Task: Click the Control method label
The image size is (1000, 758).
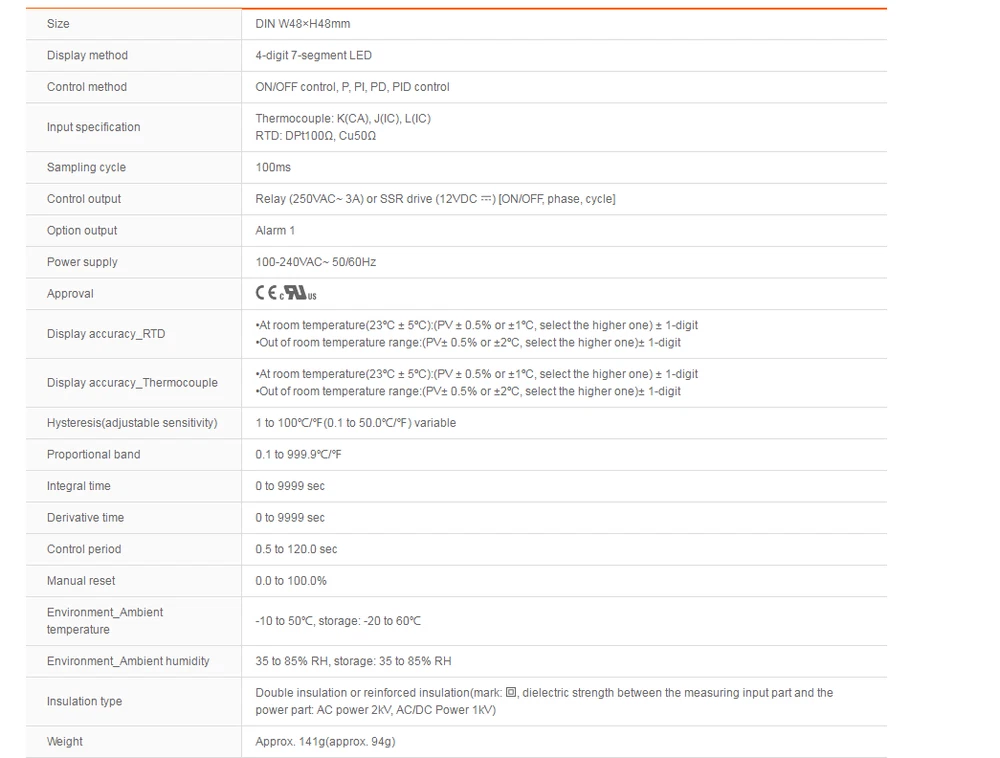Action: pyautogui.click(x=87, y=87)
